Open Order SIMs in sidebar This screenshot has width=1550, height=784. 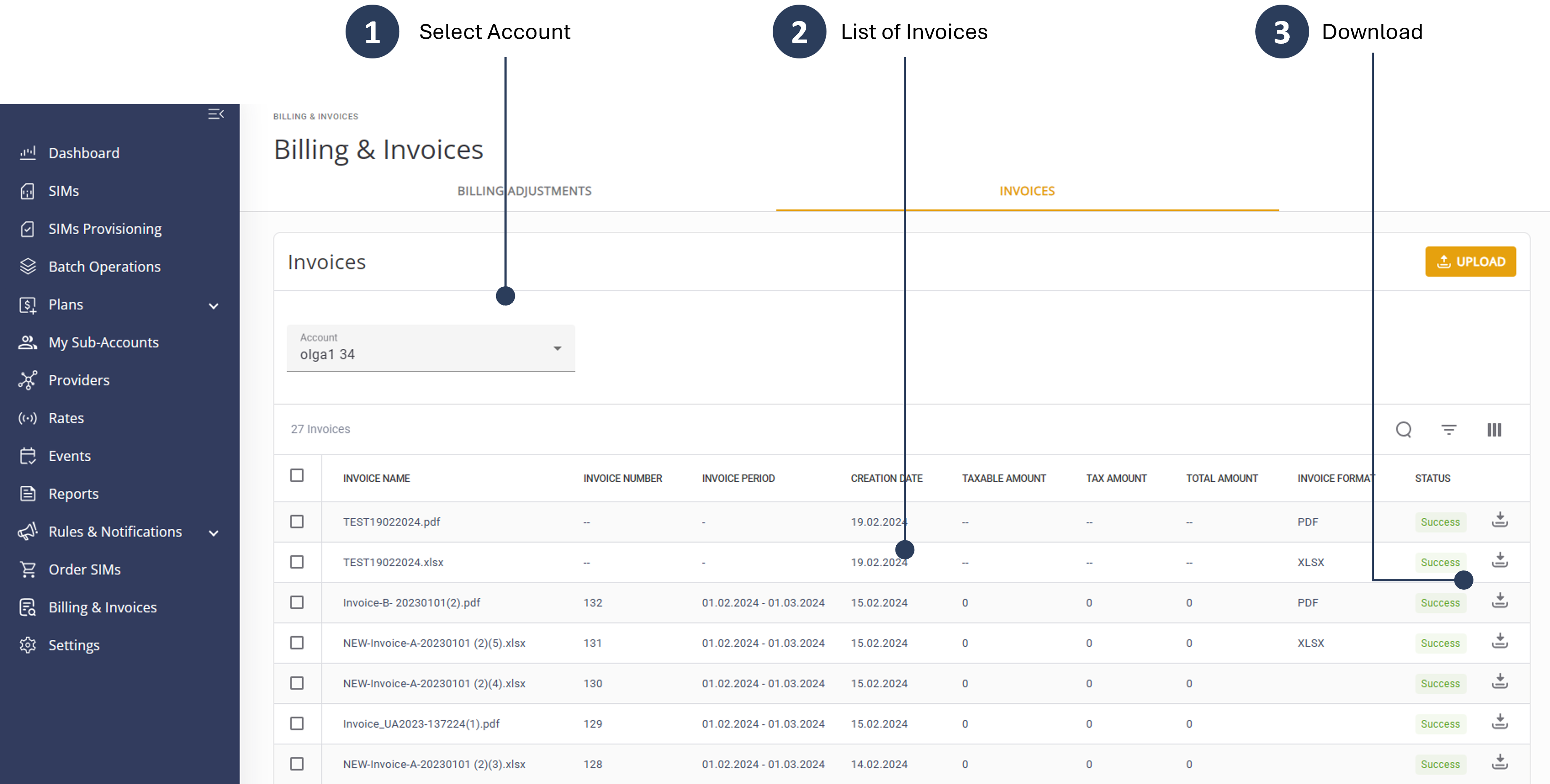pos(84,569)
